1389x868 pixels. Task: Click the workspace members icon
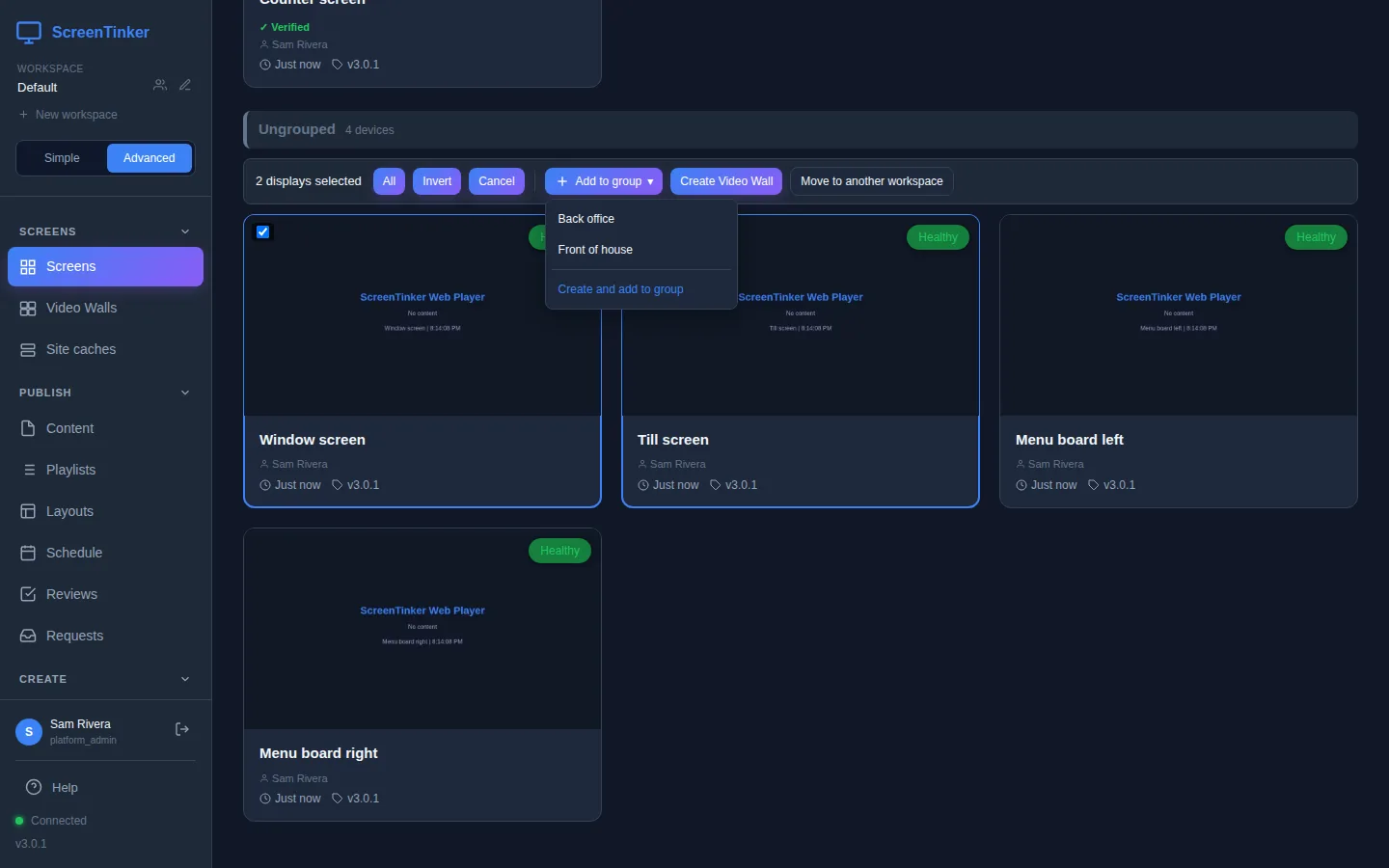click(160, 86)
